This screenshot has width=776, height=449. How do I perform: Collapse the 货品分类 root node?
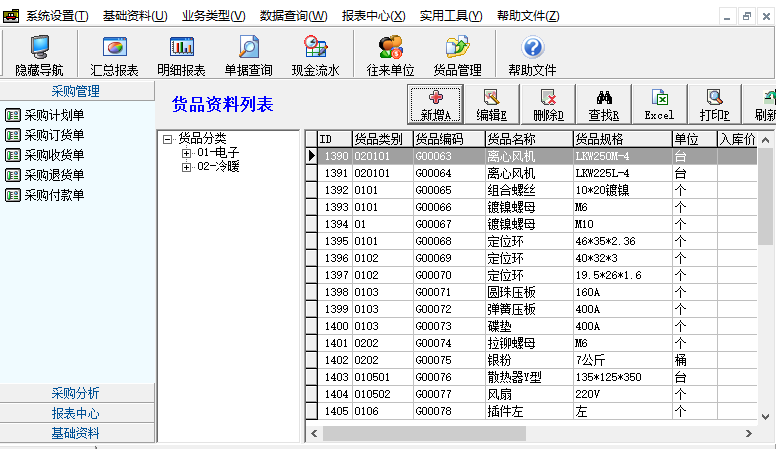168,139
